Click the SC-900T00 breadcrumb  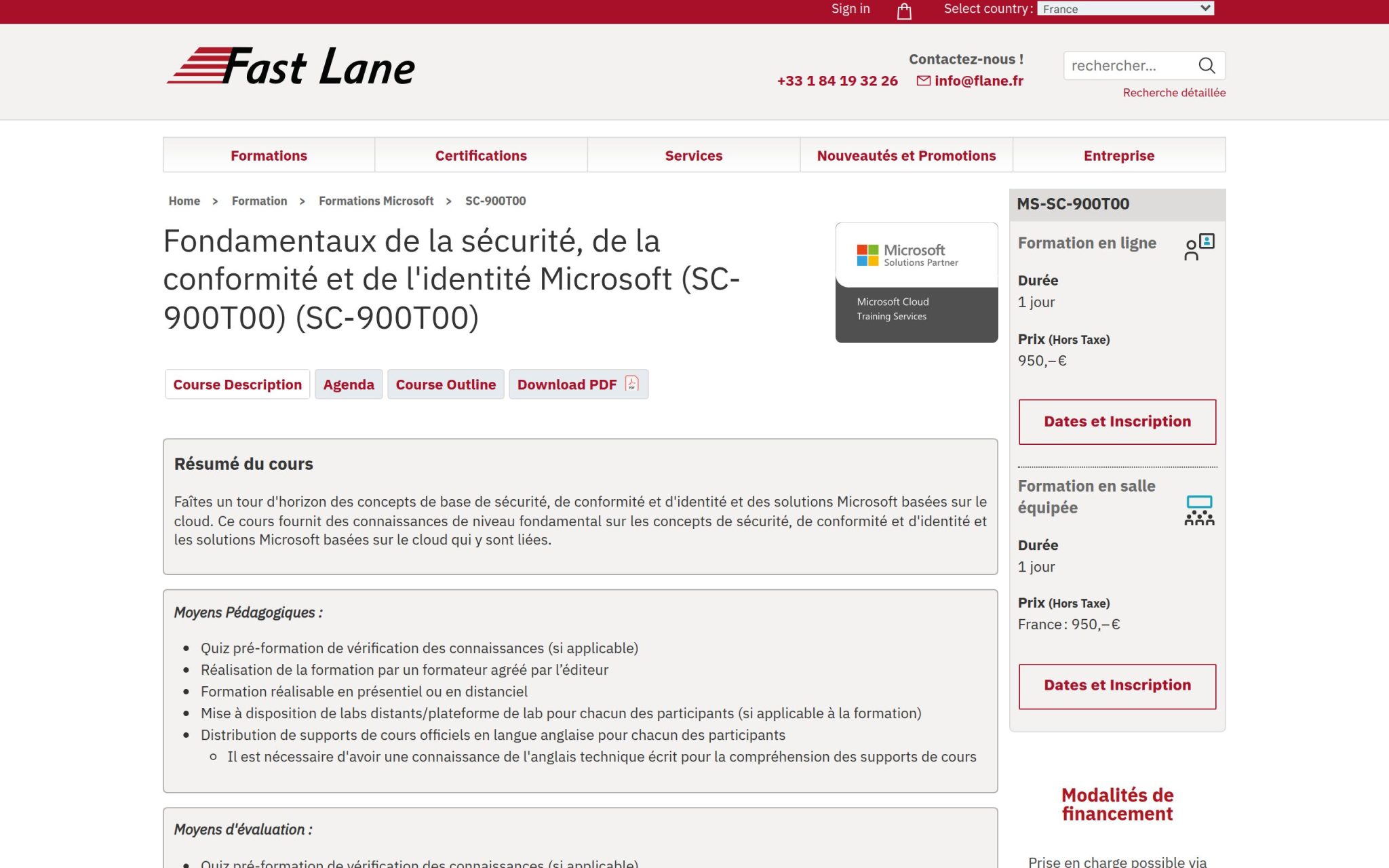click(x=495, y=201)
